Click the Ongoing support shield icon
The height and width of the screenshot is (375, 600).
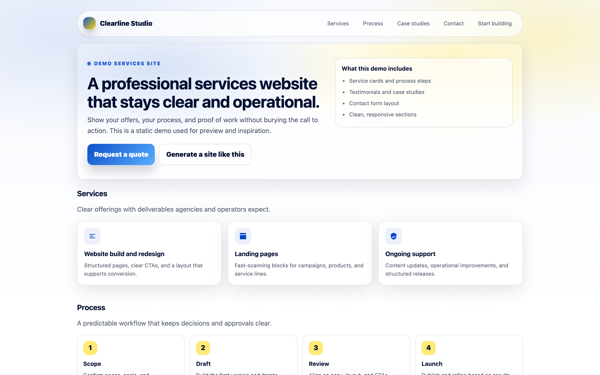click(x=393, y=236)
